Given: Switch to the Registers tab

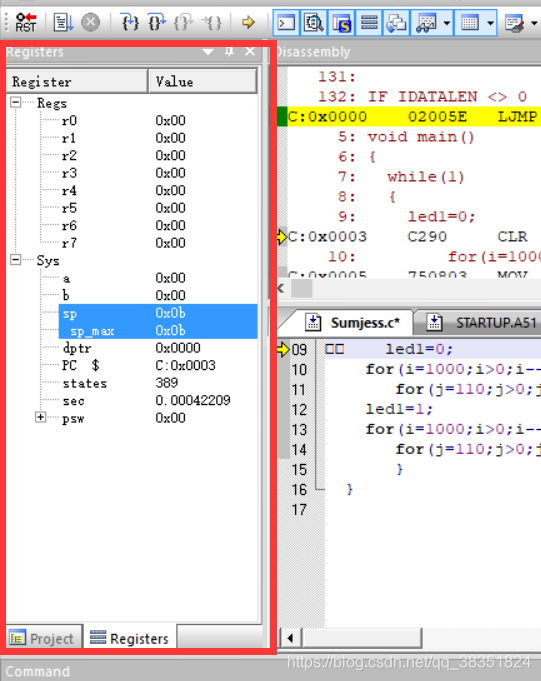Looking at the screenshot, I should tap(129, 638).
